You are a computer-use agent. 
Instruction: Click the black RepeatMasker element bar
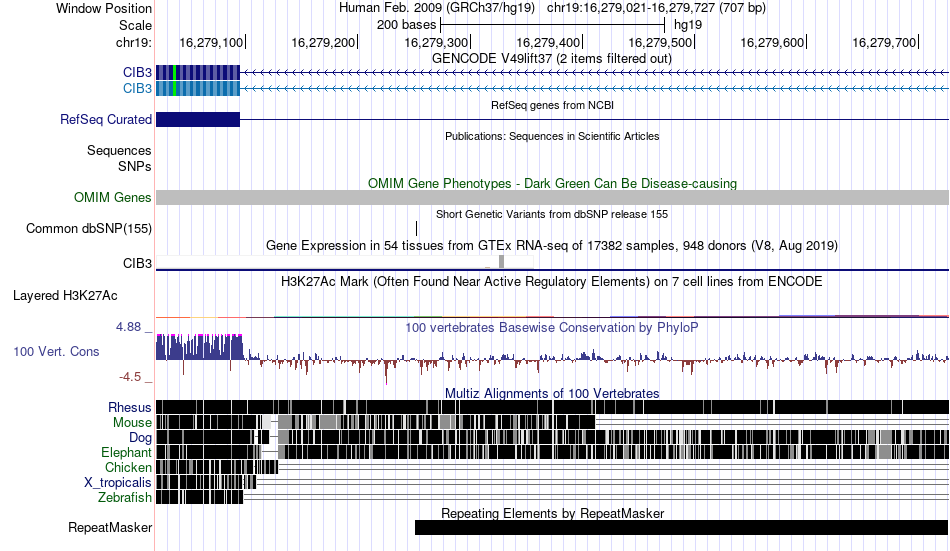click(682, 527)
